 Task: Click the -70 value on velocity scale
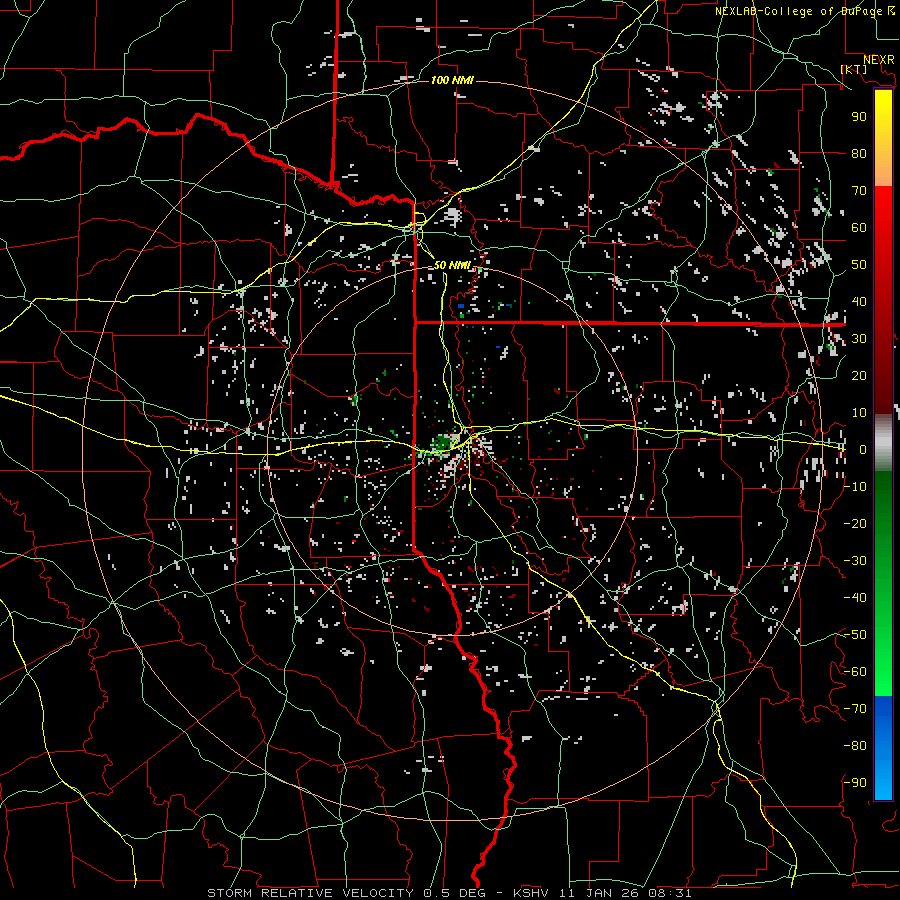(855, 709)
